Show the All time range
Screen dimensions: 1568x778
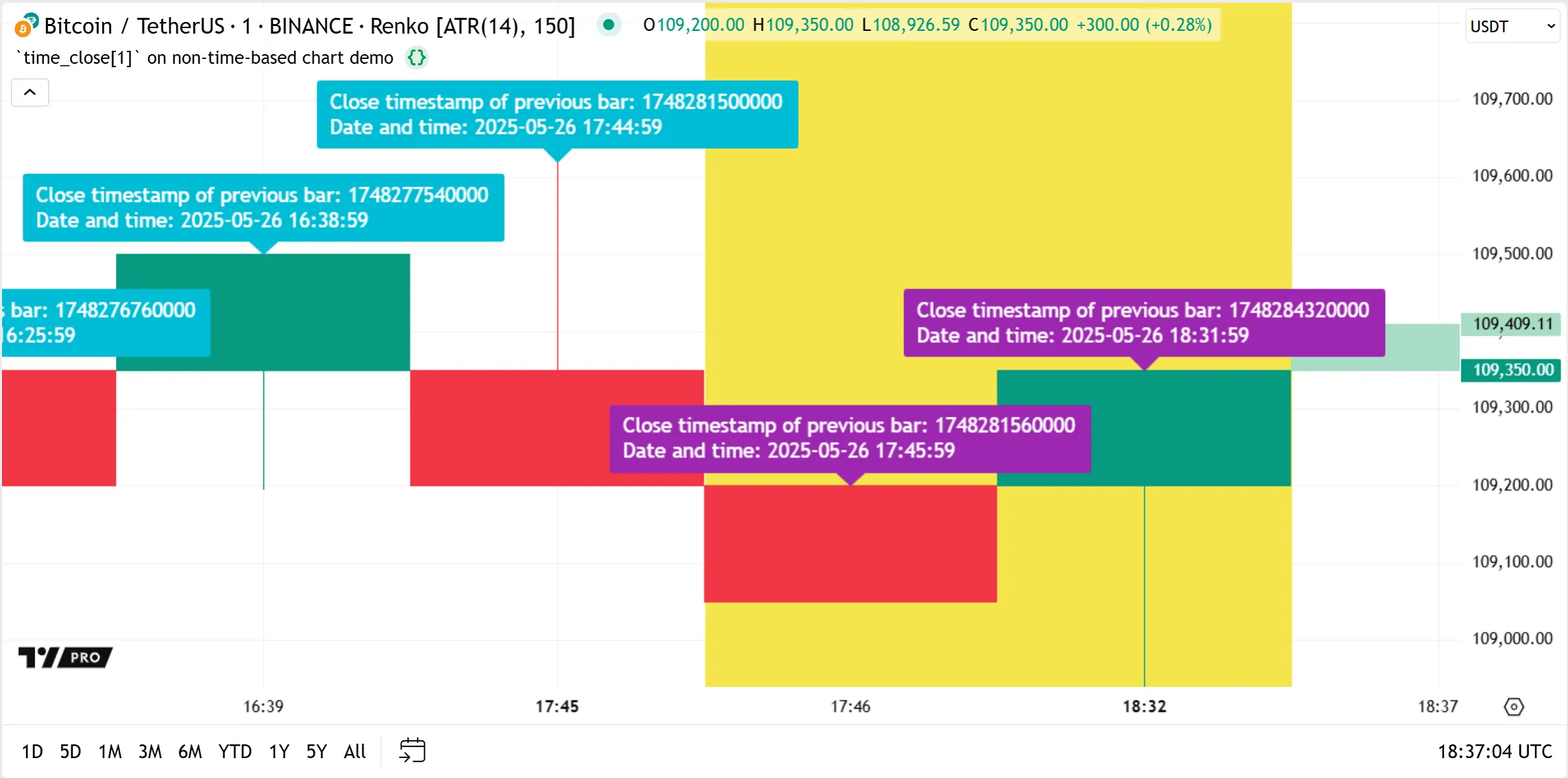[355, 751]
